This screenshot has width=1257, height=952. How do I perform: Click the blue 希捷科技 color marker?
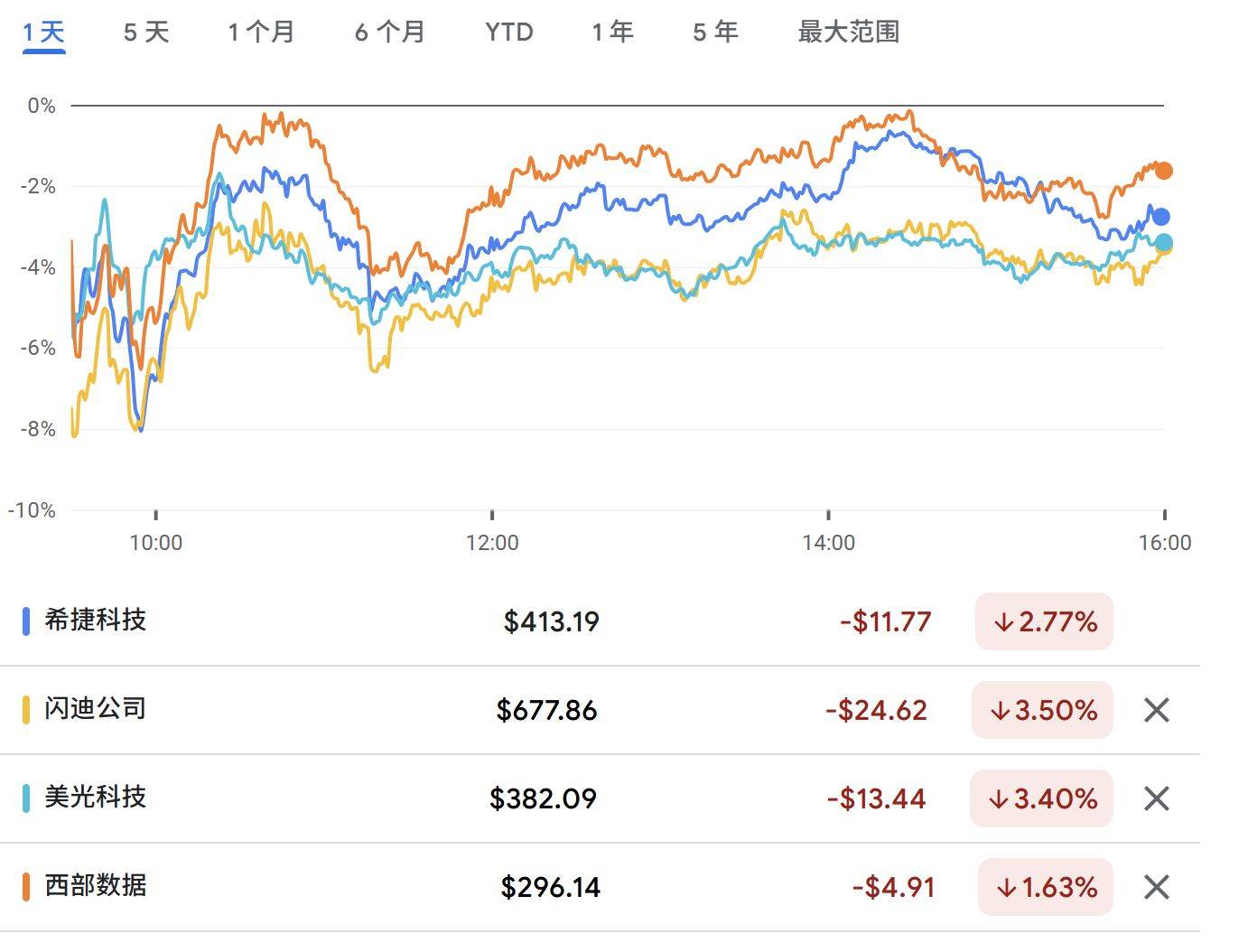(26, 621)
